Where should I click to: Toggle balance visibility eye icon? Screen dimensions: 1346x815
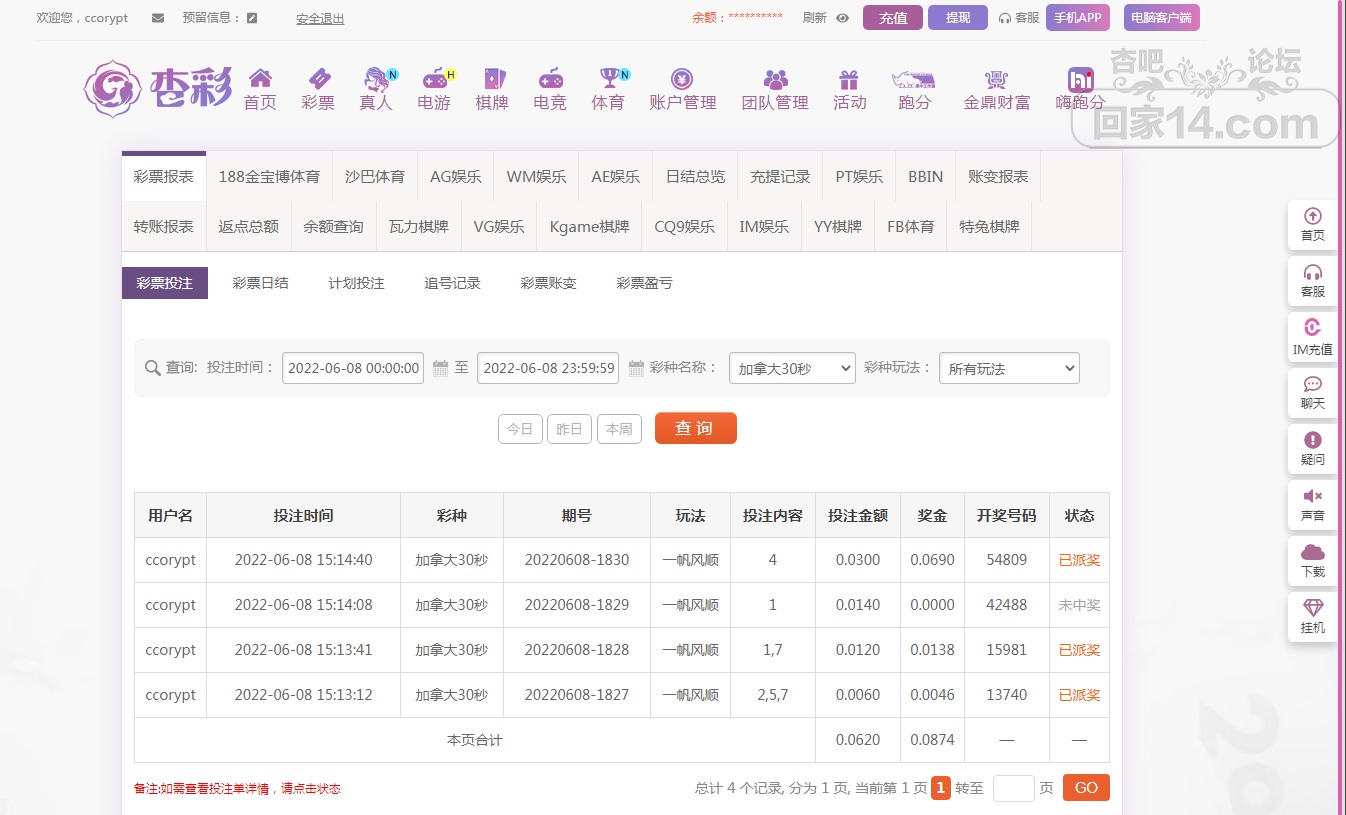tap(842, 18)
